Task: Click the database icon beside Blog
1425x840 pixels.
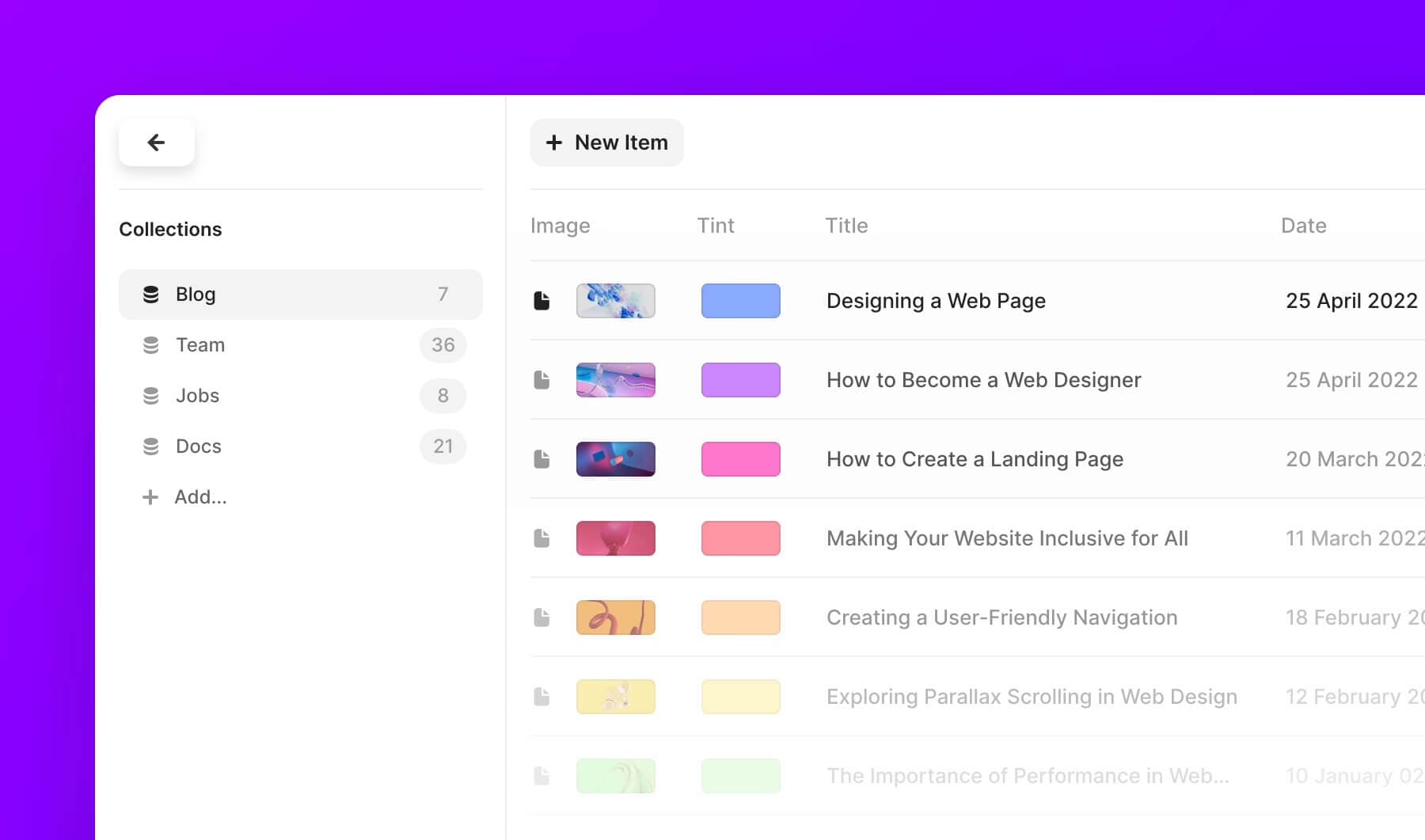Action: pyautogui.click(x=150, y=294)
